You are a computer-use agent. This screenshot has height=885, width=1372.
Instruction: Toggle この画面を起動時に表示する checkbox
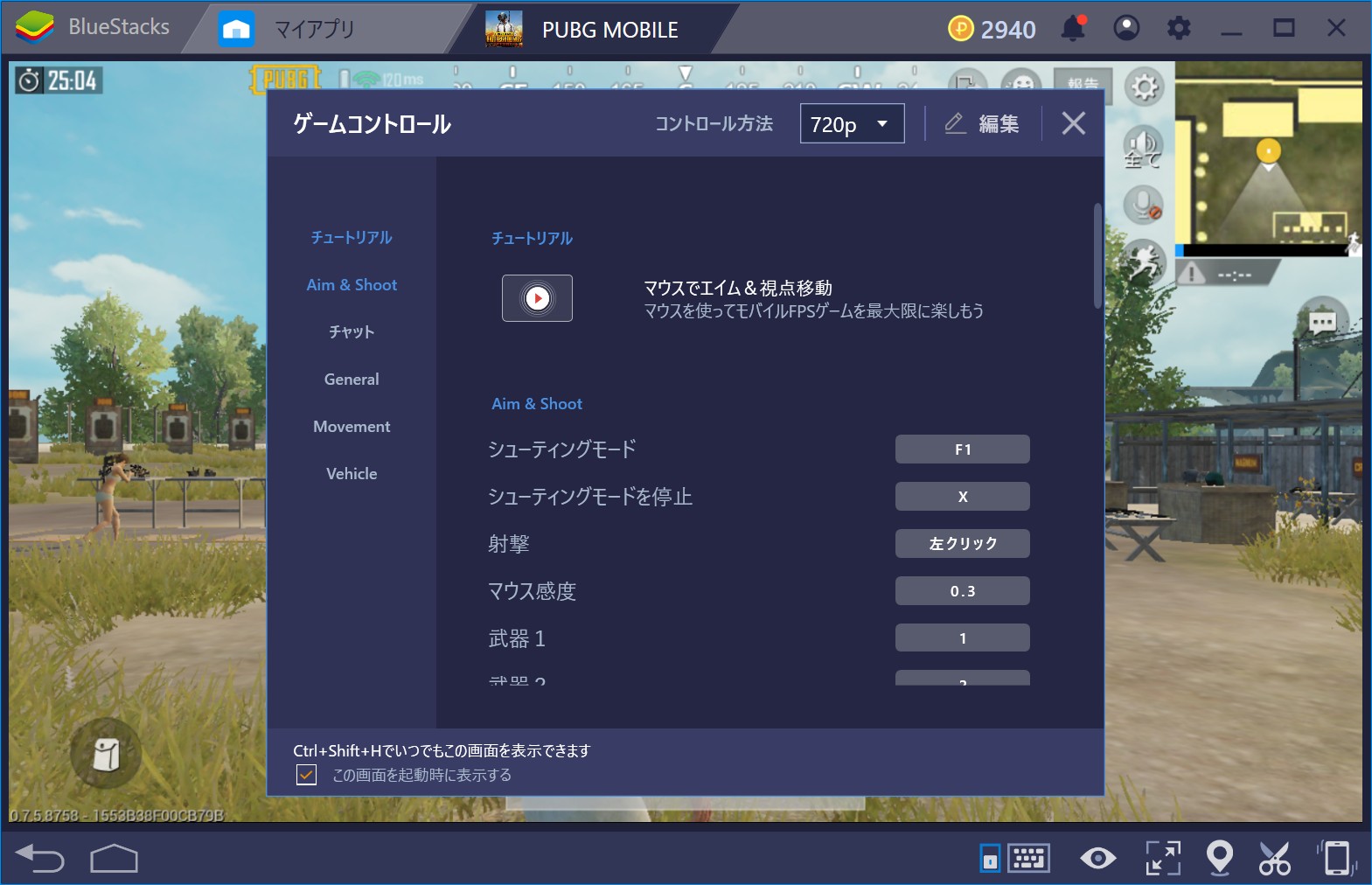tap(306, 775)
